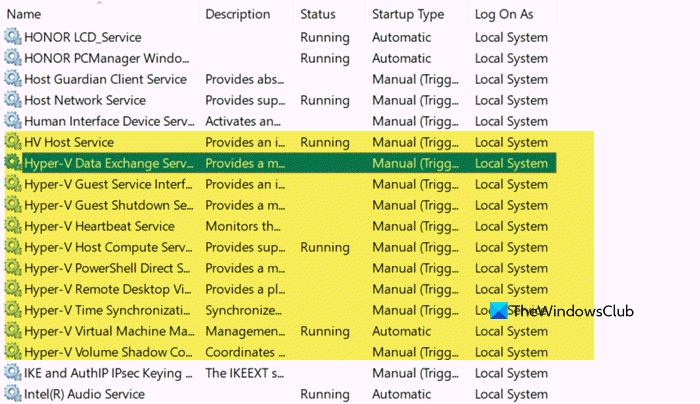
Task: Sort by the Description column header
Action: pos(238,14)
